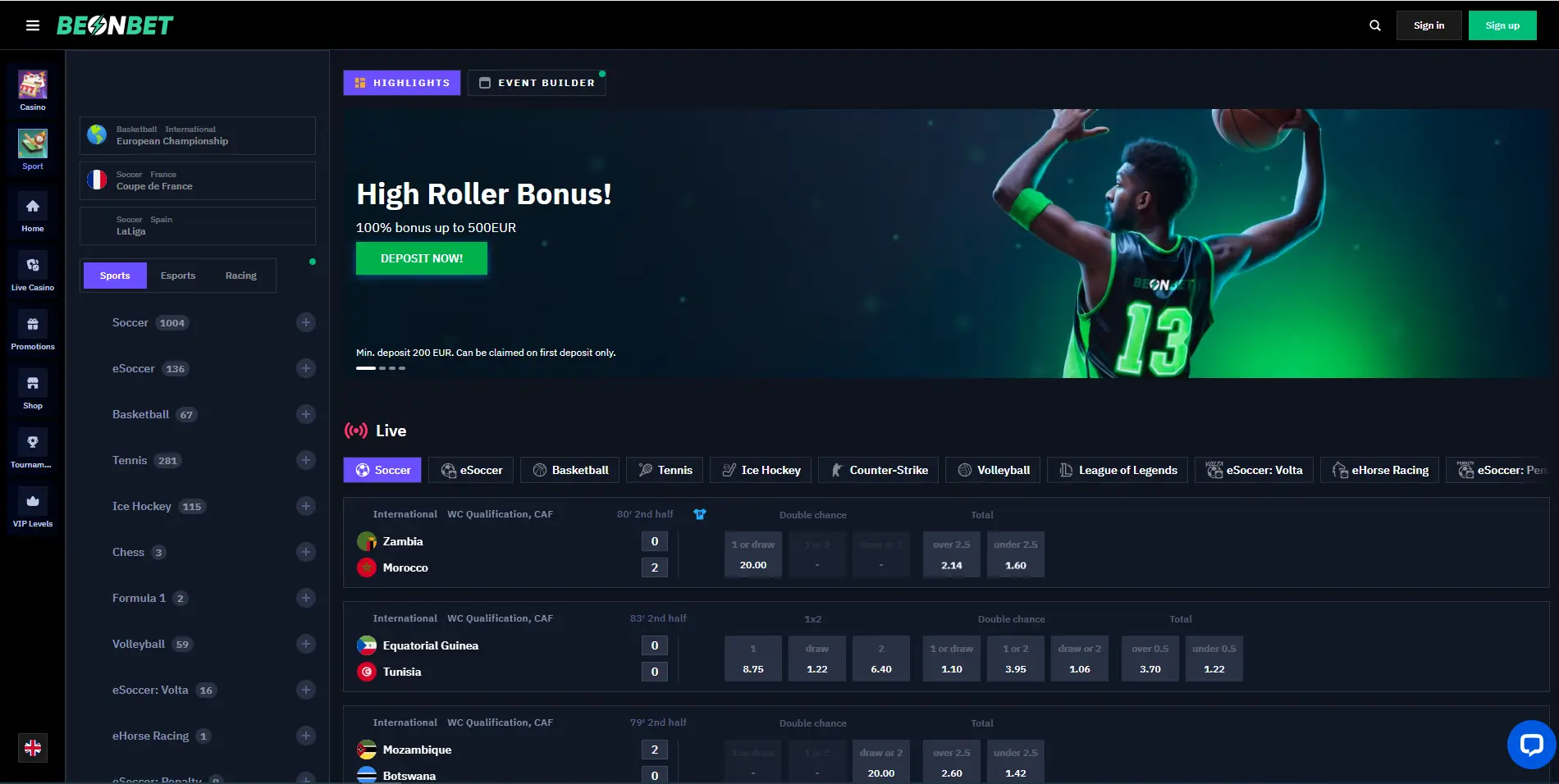
Task: Select the Esports tab
Action: pyautogui.click(x=178, y=276)
